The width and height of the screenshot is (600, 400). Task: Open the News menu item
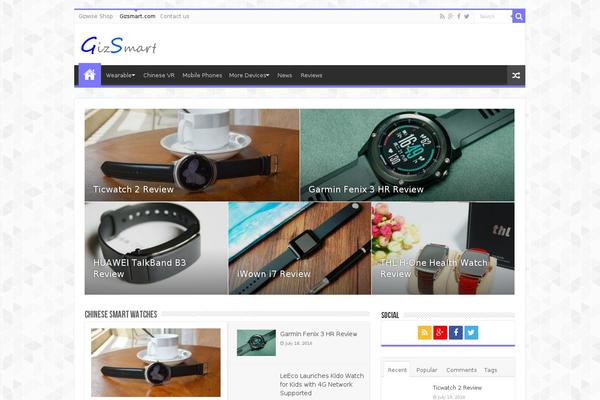[285, 75]
